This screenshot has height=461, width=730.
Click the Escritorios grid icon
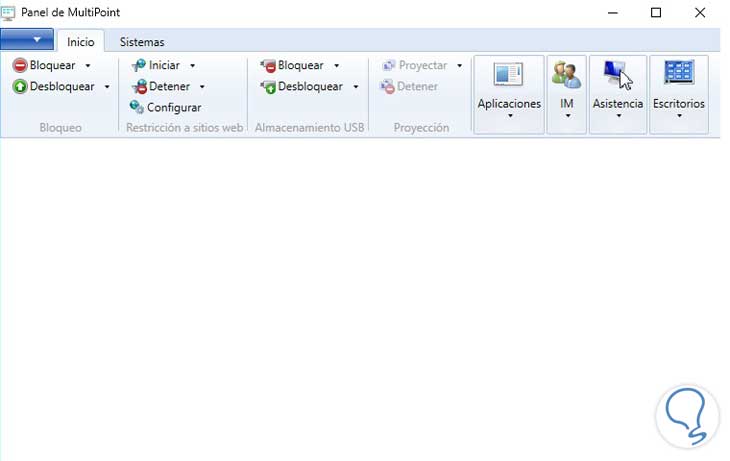click(679, 73)
